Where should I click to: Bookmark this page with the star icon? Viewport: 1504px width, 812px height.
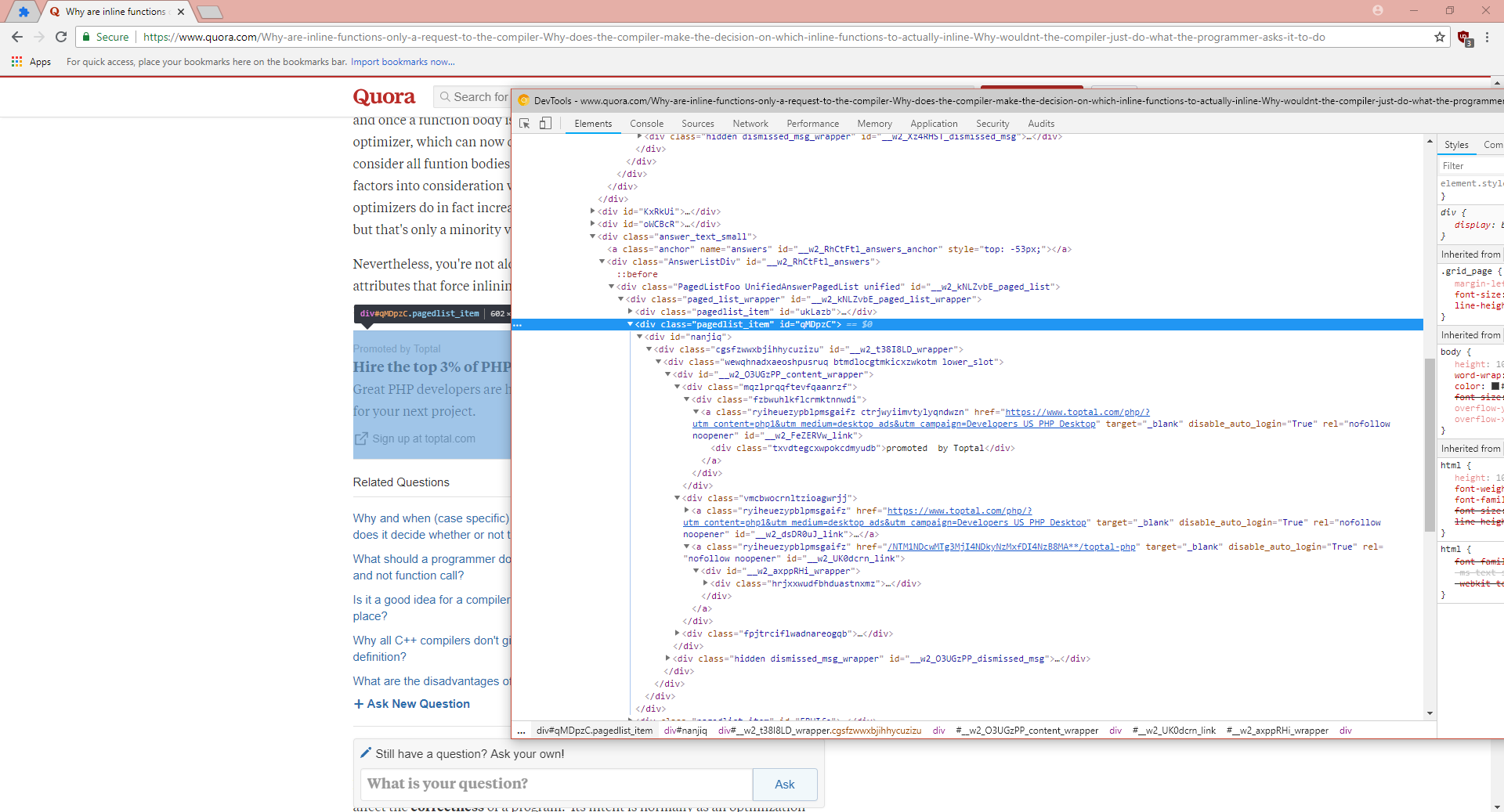pos(1439,37)
